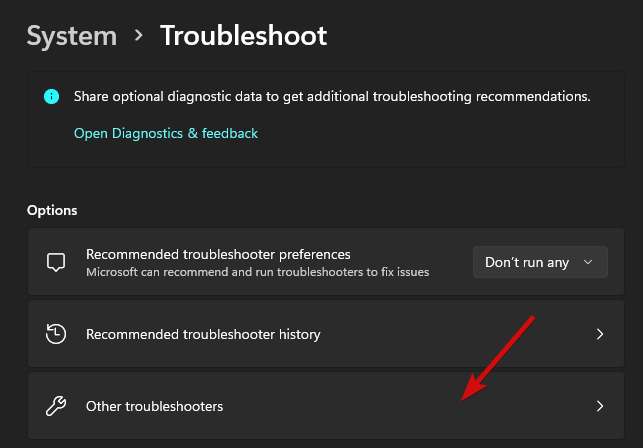Go back to System in the breadcrumb
This screenshot has width=643, height=448.
[x=72, y=36]
